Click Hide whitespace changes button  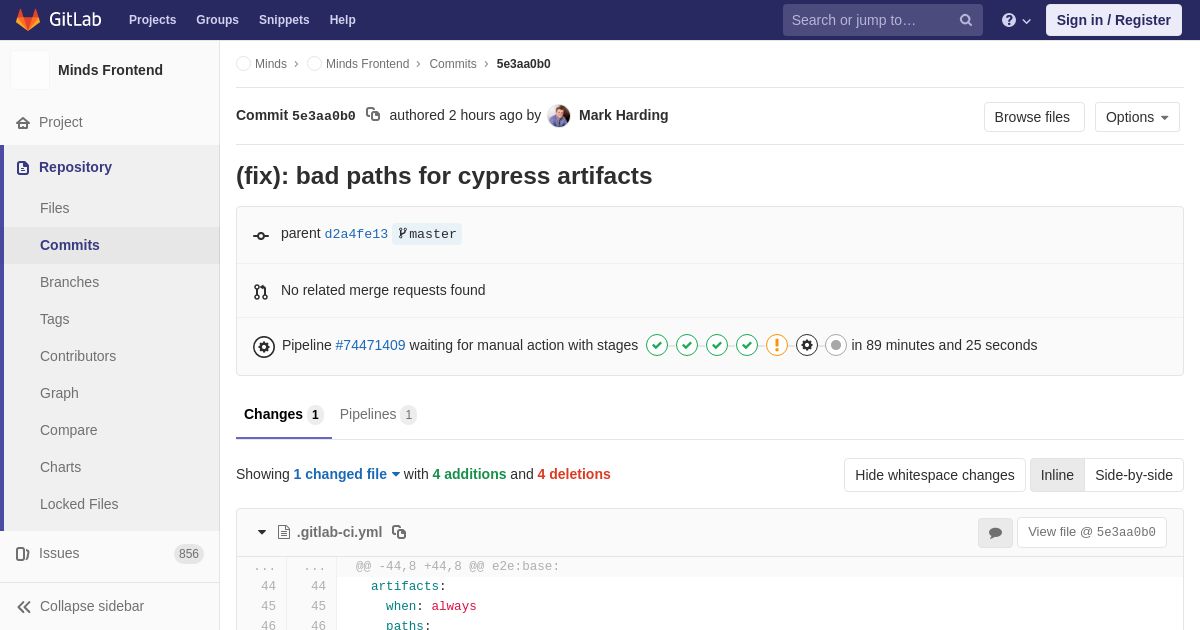(935, 475)
